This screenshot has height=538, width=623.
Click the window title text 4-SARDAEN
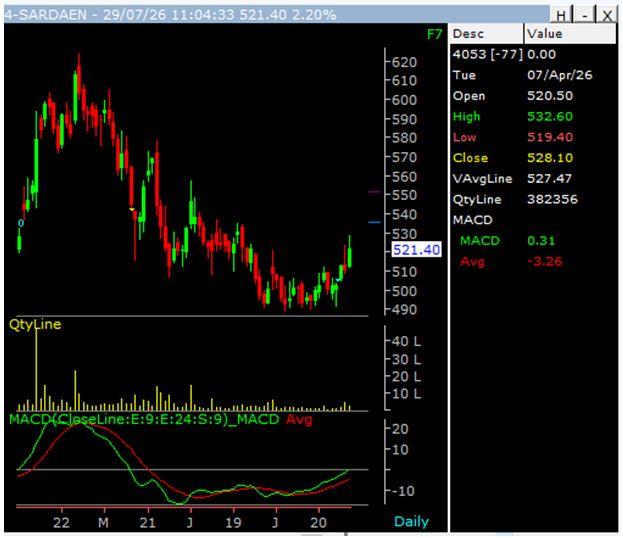click(x=45, y=15)
